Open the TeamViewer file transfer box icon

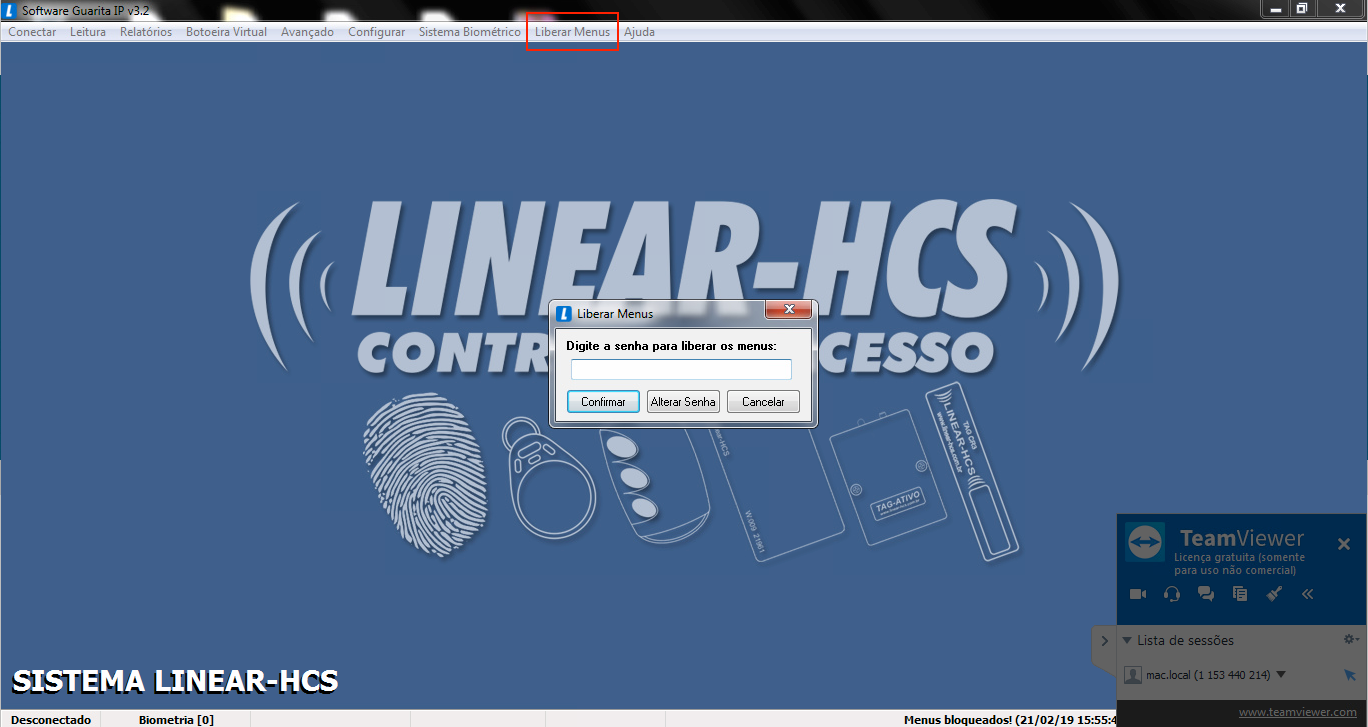coord(1240,594)
